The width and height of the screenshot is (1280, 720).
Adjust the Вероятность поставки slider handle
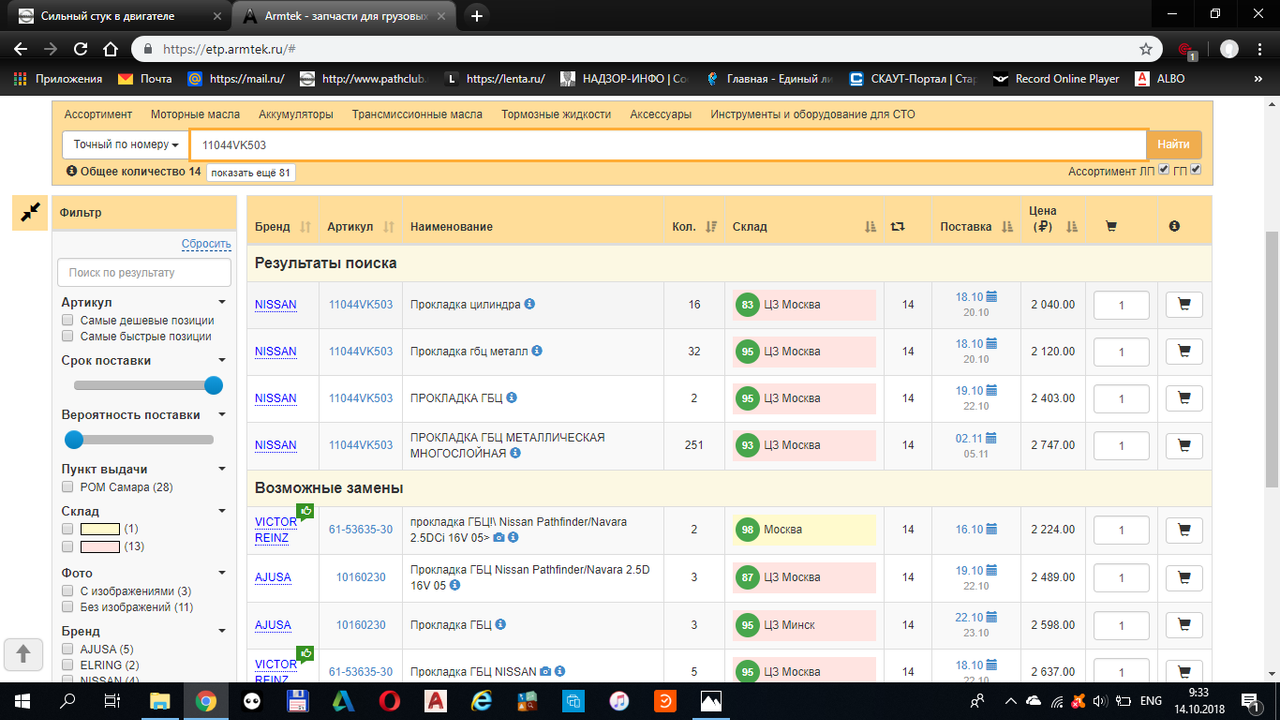click(x=73, y=439)
